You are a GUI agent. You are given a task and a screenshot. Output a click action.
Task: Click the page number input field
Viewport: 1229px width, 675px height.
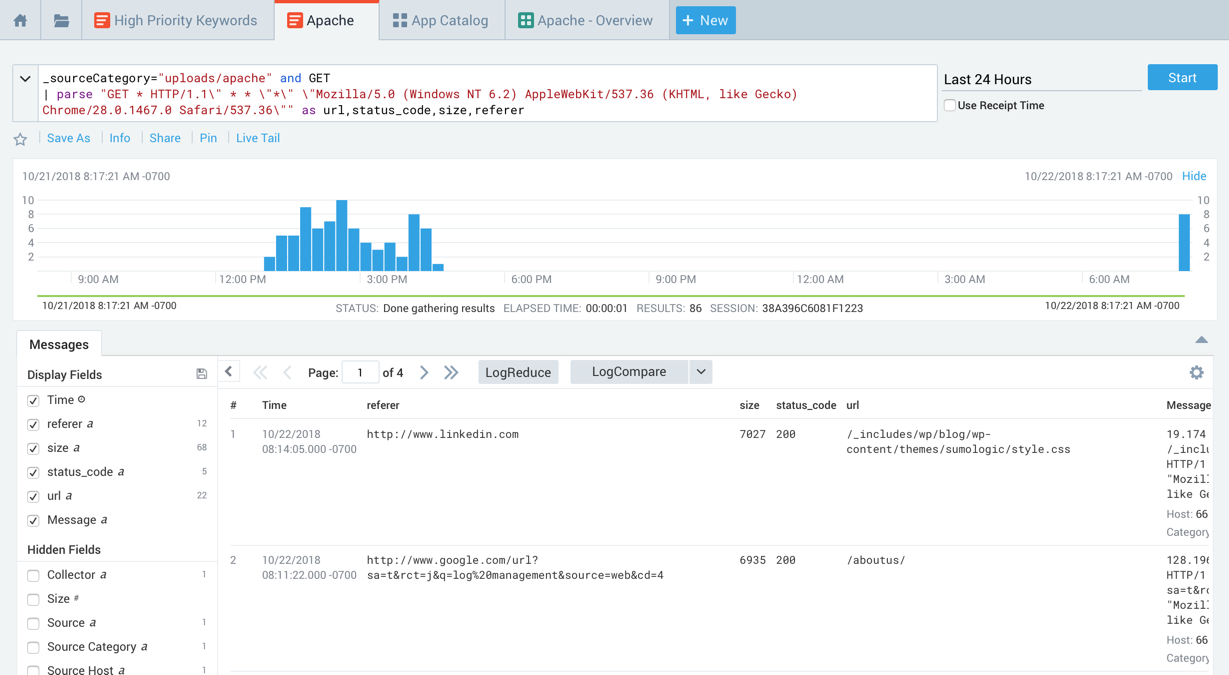click(x=360, y=372)
